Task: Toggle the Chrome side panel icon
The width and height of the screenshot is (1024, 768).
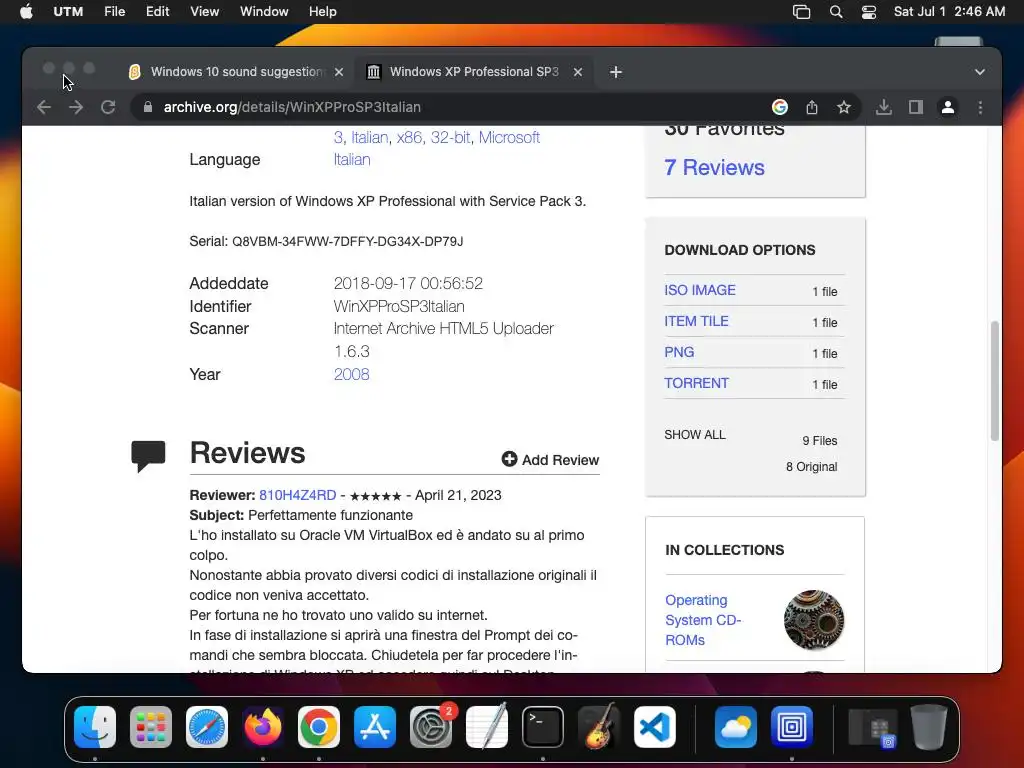Action: coord(916,107)
